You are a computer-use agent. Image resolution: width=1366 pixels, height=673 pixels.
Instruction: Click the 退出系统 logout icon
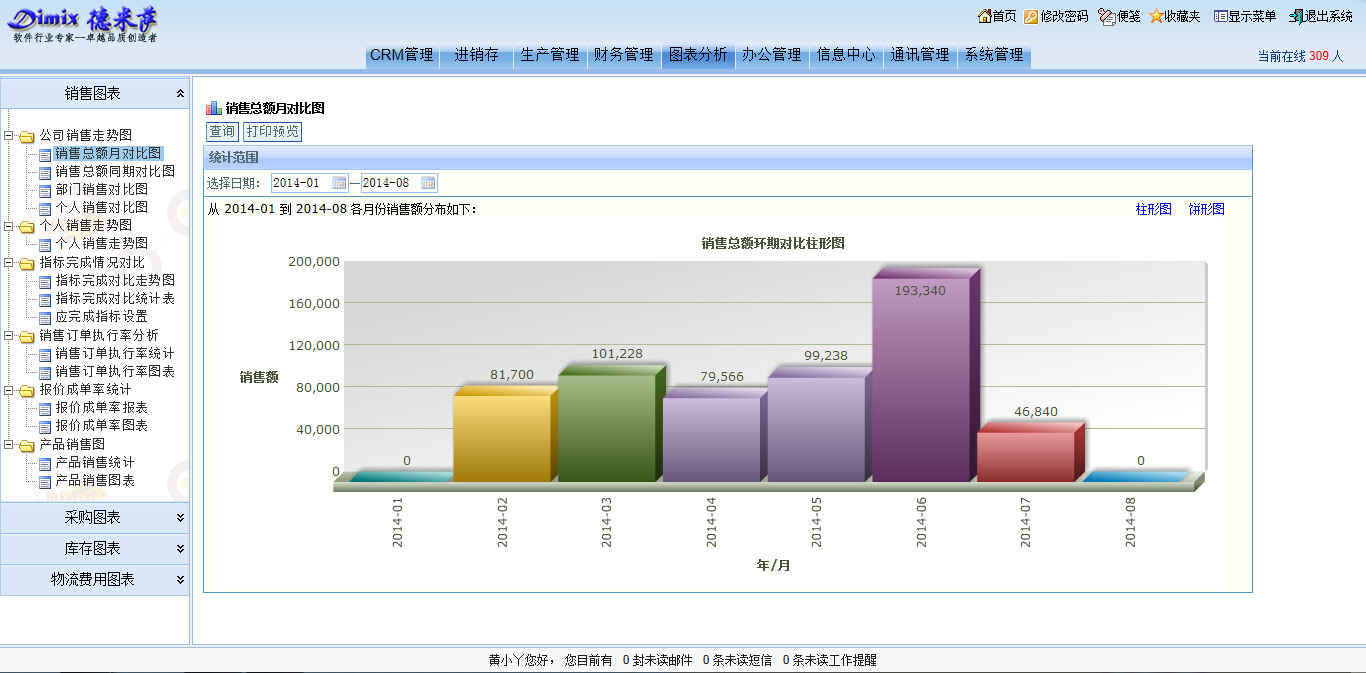point(1296,16)
